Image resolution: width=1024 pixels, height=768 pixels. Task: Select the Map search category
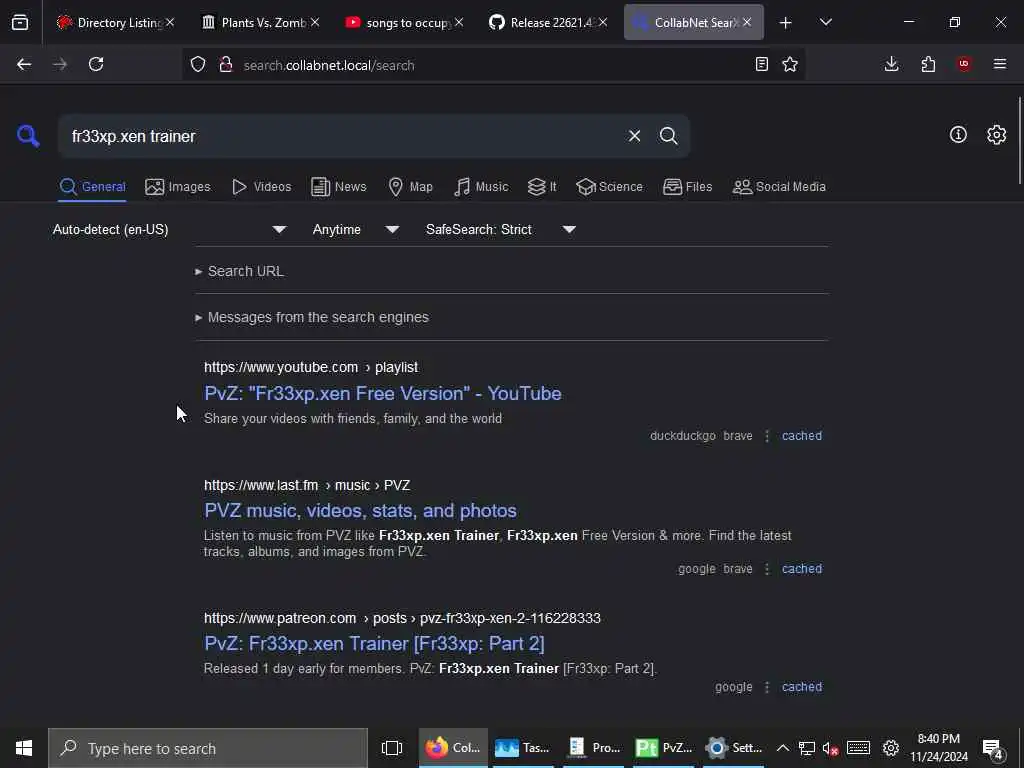click(410, 187)
